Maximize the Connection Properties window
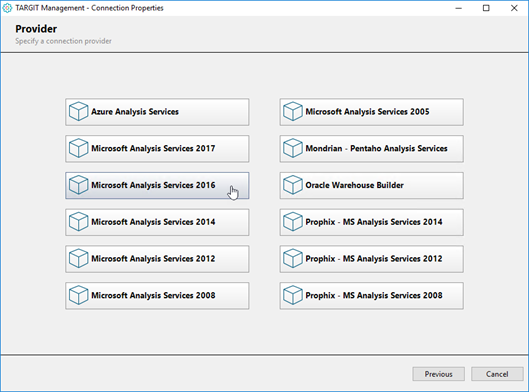This screenshot has height=392, width=529. coord(486,8)
